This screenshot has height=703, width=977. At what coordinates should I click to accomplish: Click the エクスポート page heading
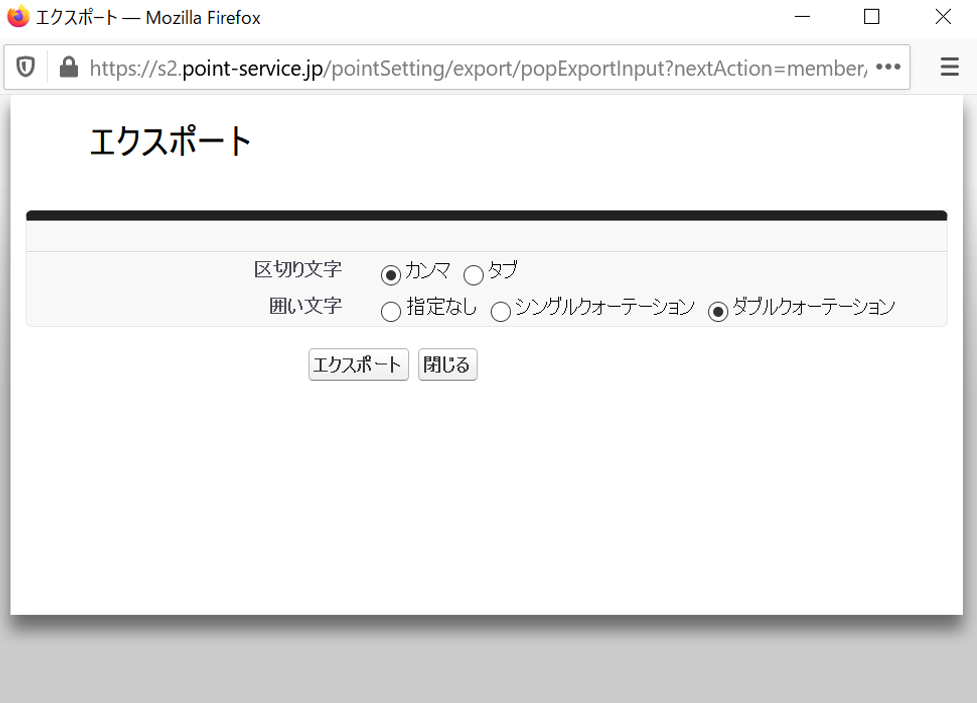pos(170,142)
